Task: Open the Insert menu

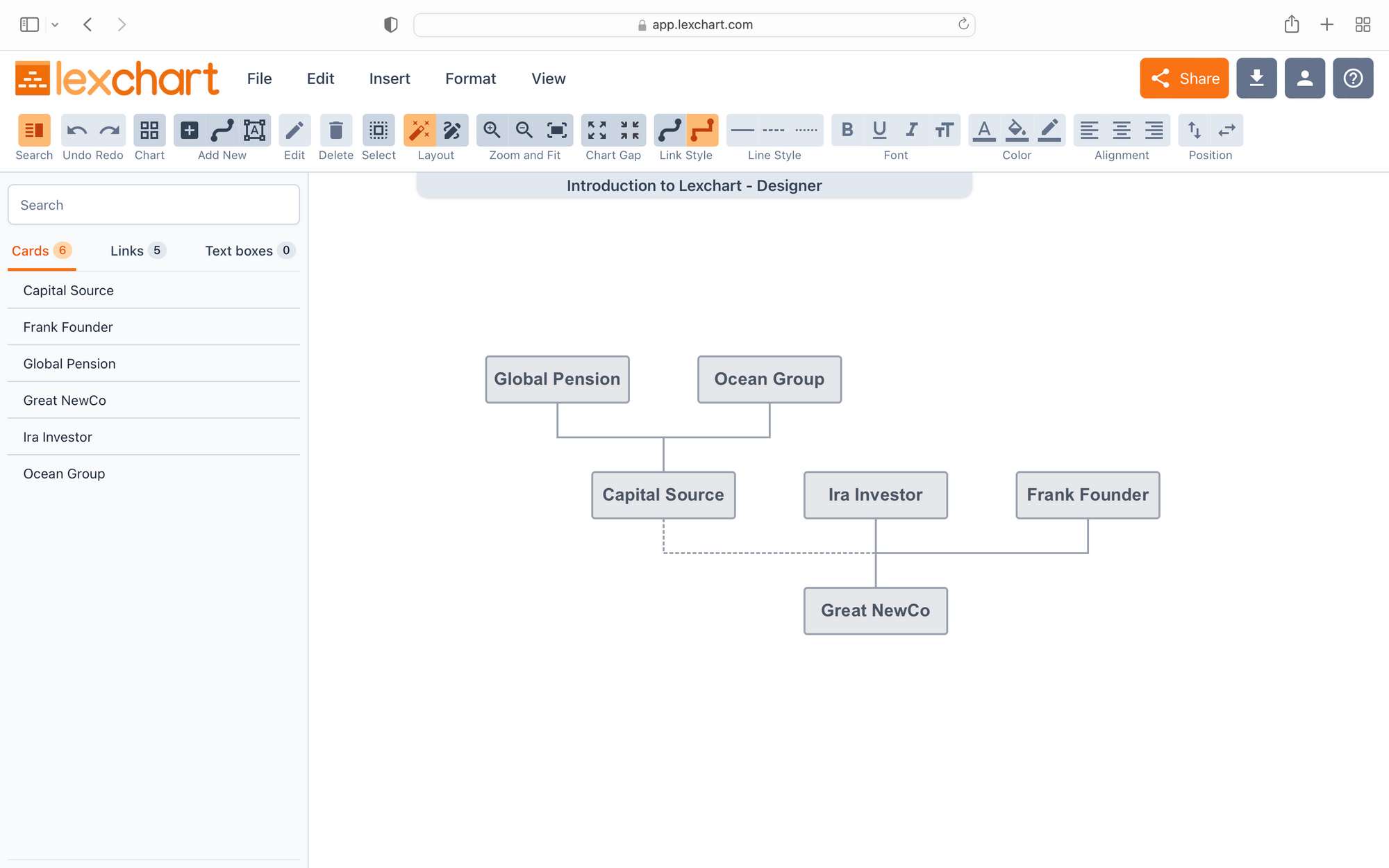Action: (x=389, y=78)
